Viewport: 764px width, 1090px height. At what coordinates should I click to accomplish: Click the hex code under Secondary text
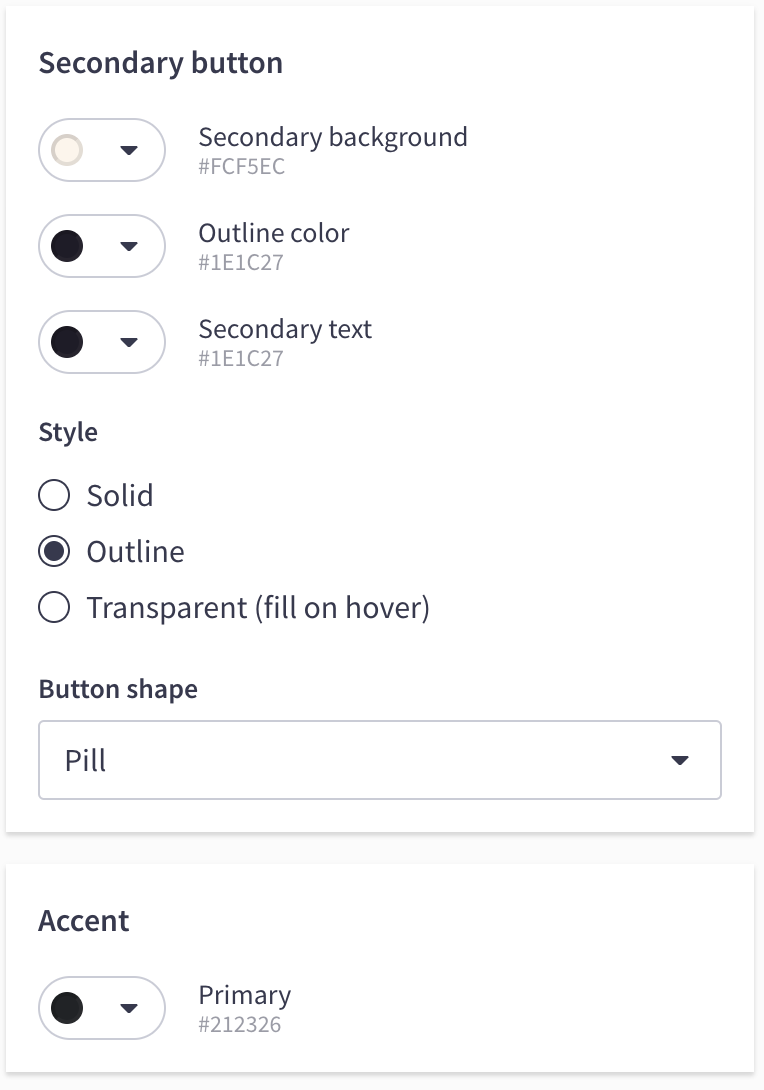coord(241,359)
